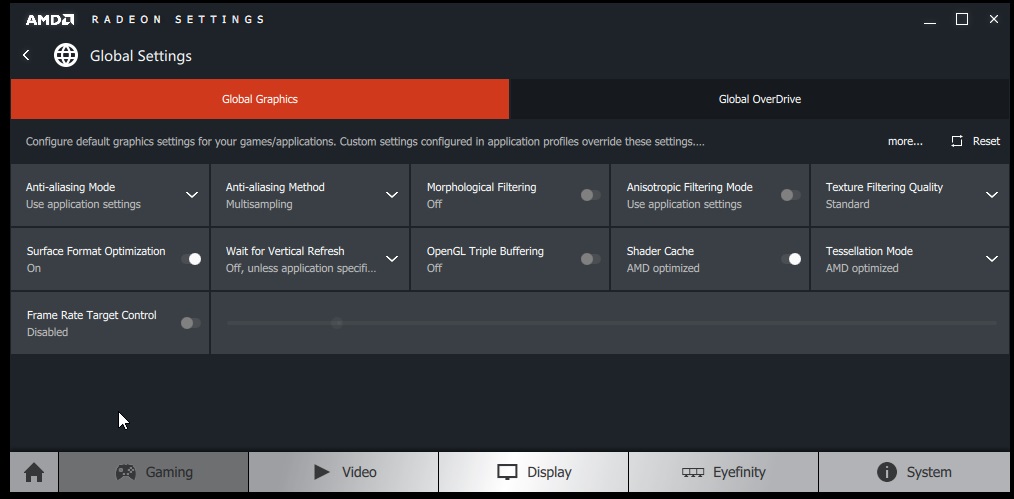1014x499 pixels.
Task: Click the Display monitor icon
Action: point(507,472)
